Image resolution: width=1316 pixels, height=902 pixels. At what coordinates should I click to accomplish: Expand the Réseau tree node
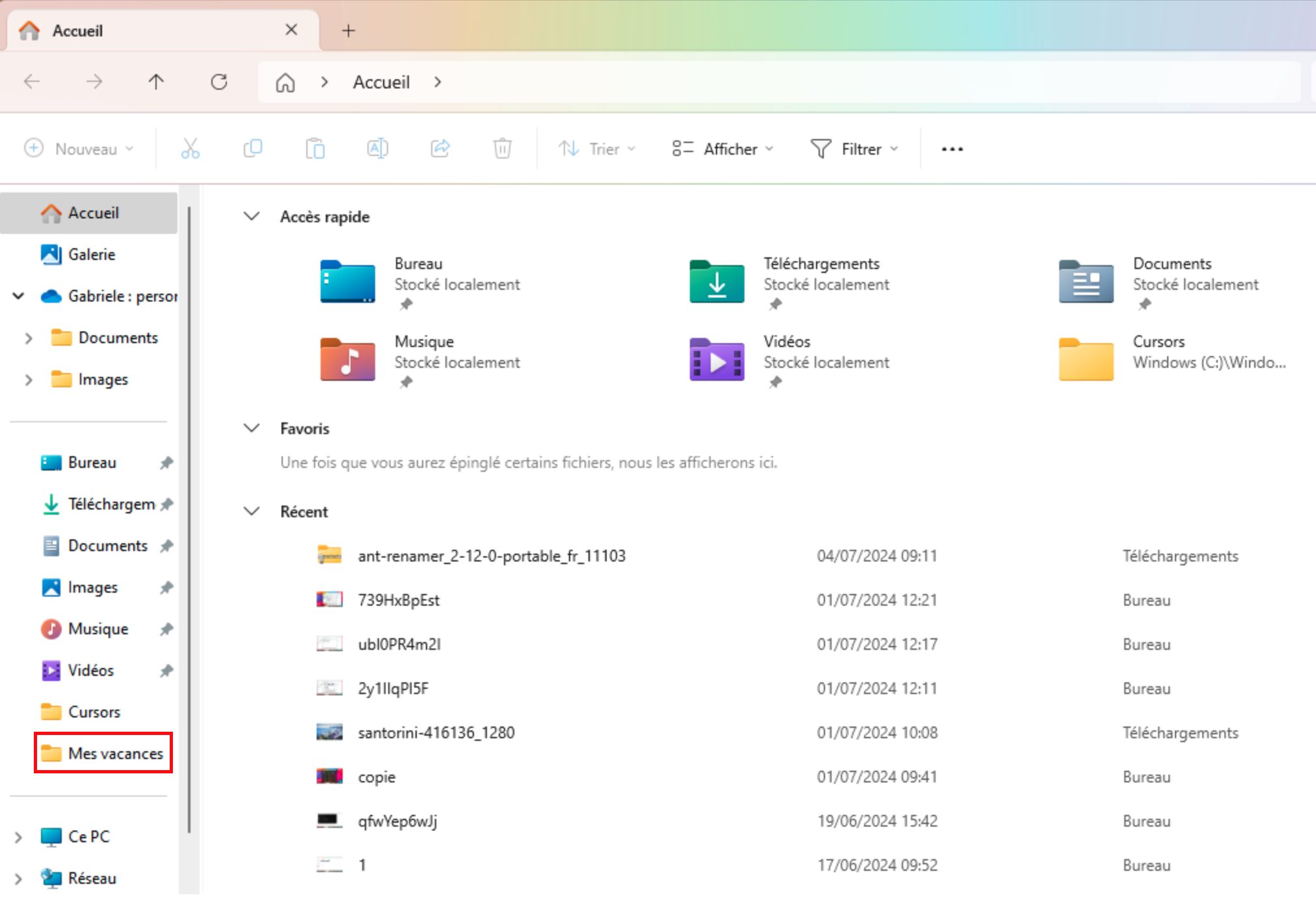[18, 879]
